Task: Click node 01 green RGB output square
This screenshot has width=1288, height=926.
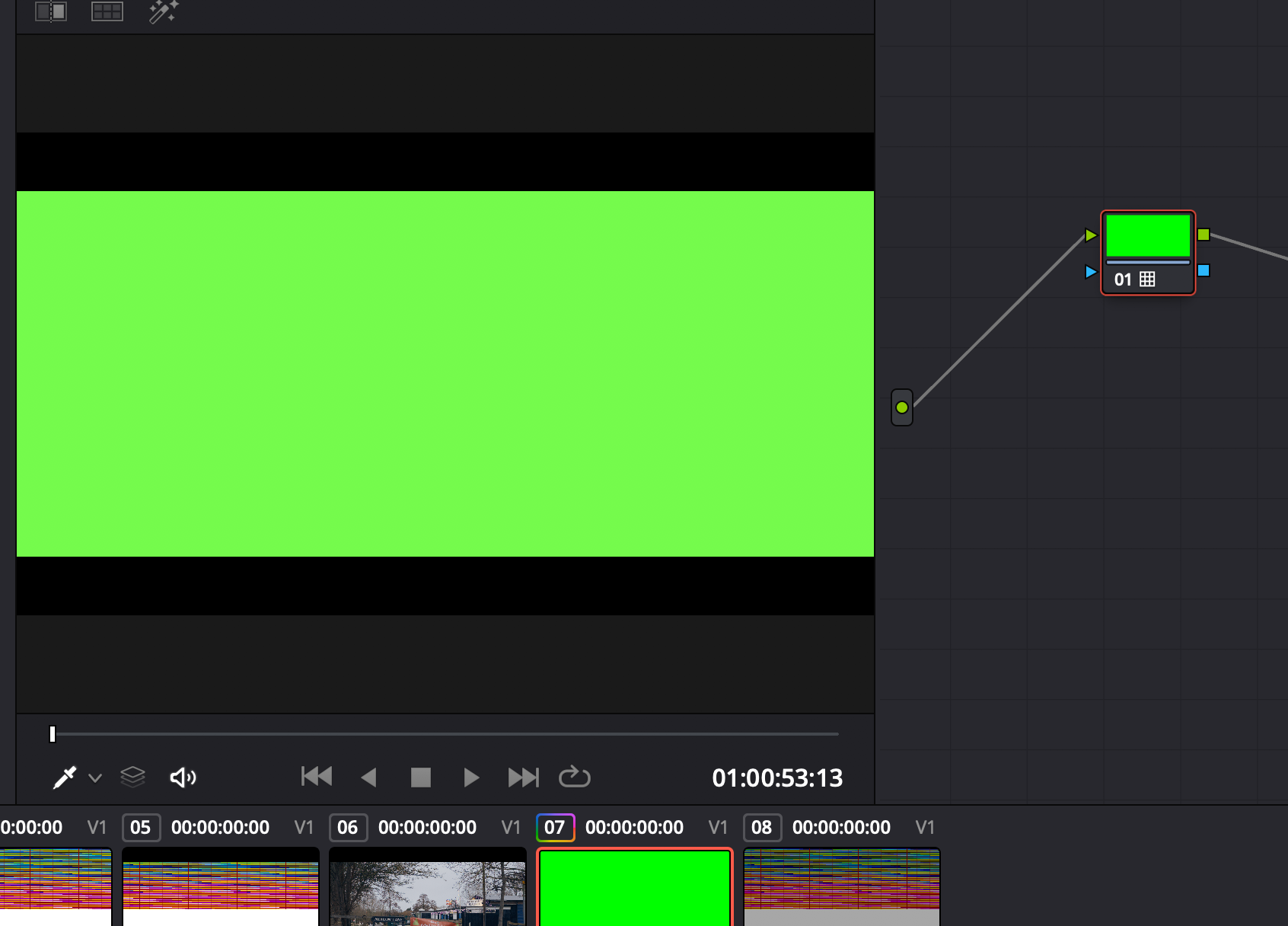Action: point(1204,235)
